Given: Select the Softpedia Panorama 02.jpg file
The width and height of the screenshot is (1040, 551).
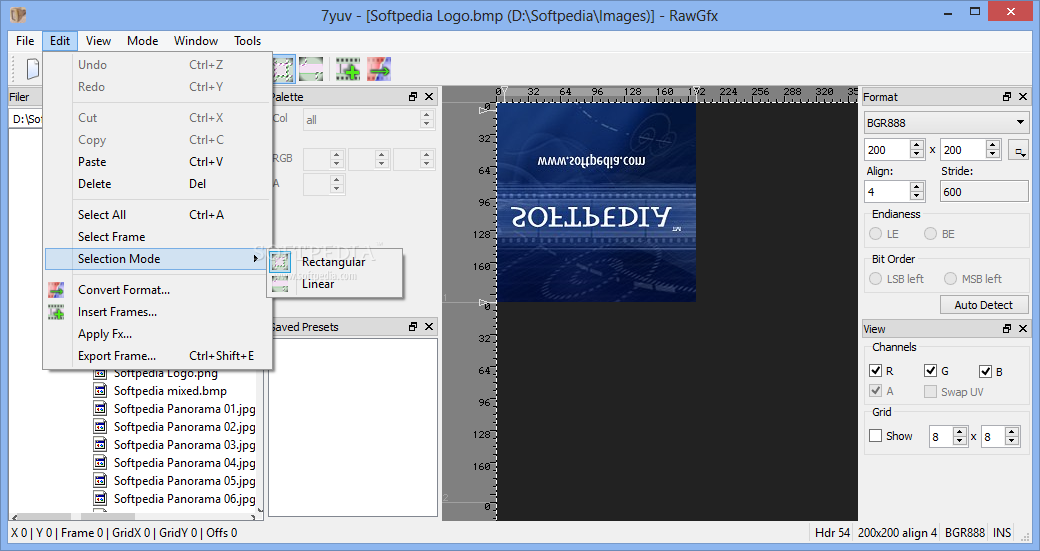Looking at the screenshot, I should (184, 426).
